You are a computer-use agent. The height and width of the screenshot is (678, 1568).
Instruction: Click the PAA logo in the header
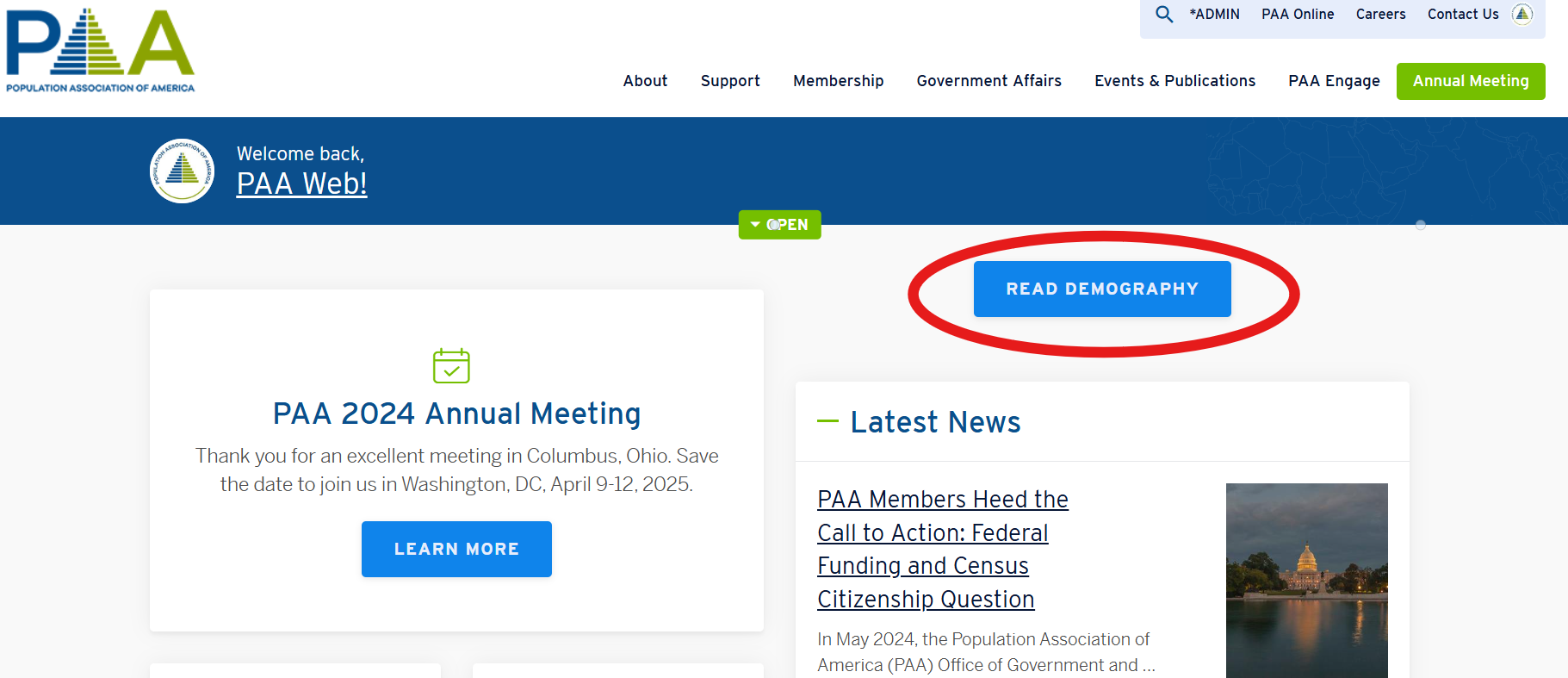[100, 50]
